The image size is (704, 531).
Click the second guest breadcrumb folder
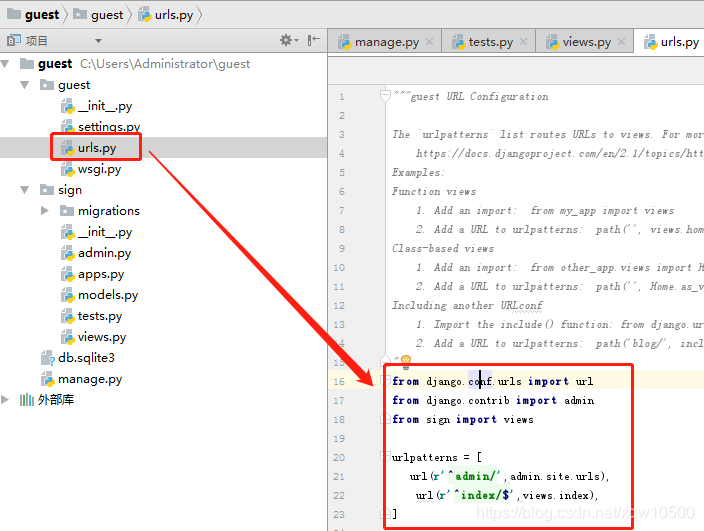pyautogui.click(x=98, y=15)
